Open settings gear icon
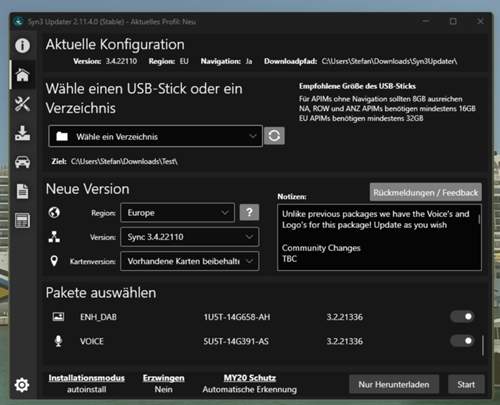Viewport: 500px width, 405px height. click(22, 385)
